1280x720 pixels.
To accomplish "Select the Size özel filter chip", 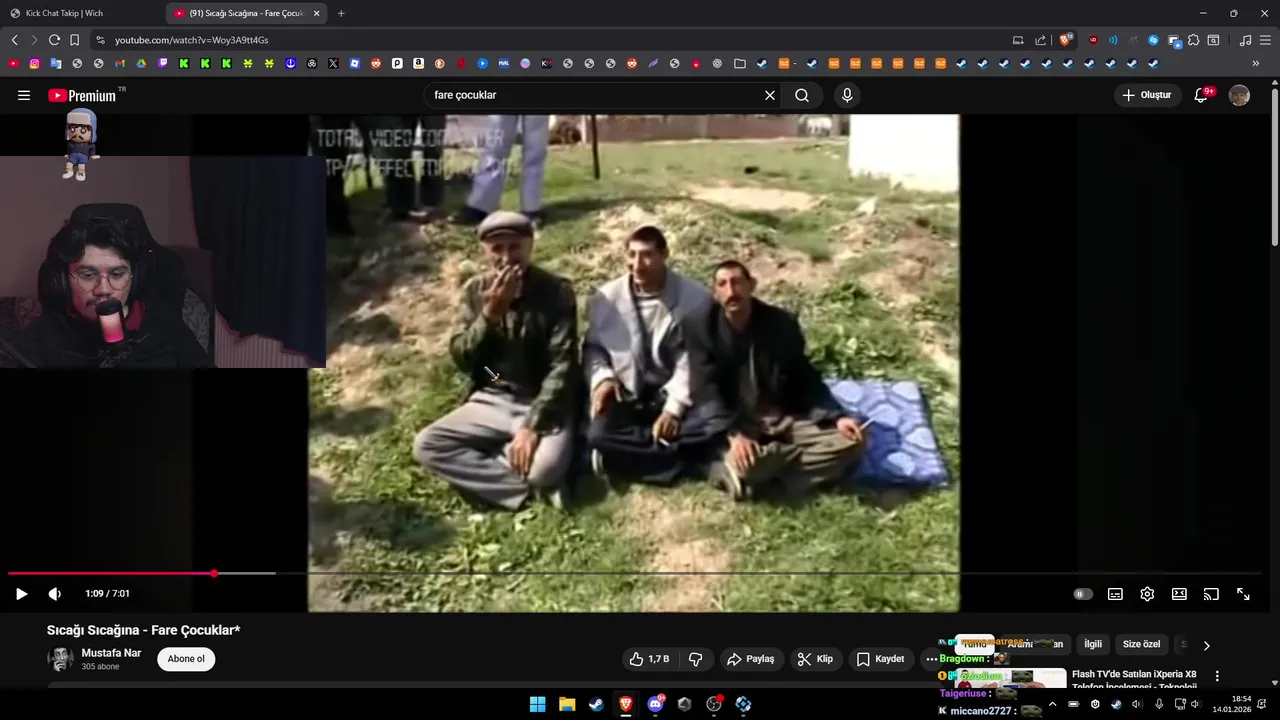I will tap(1141, 644).
